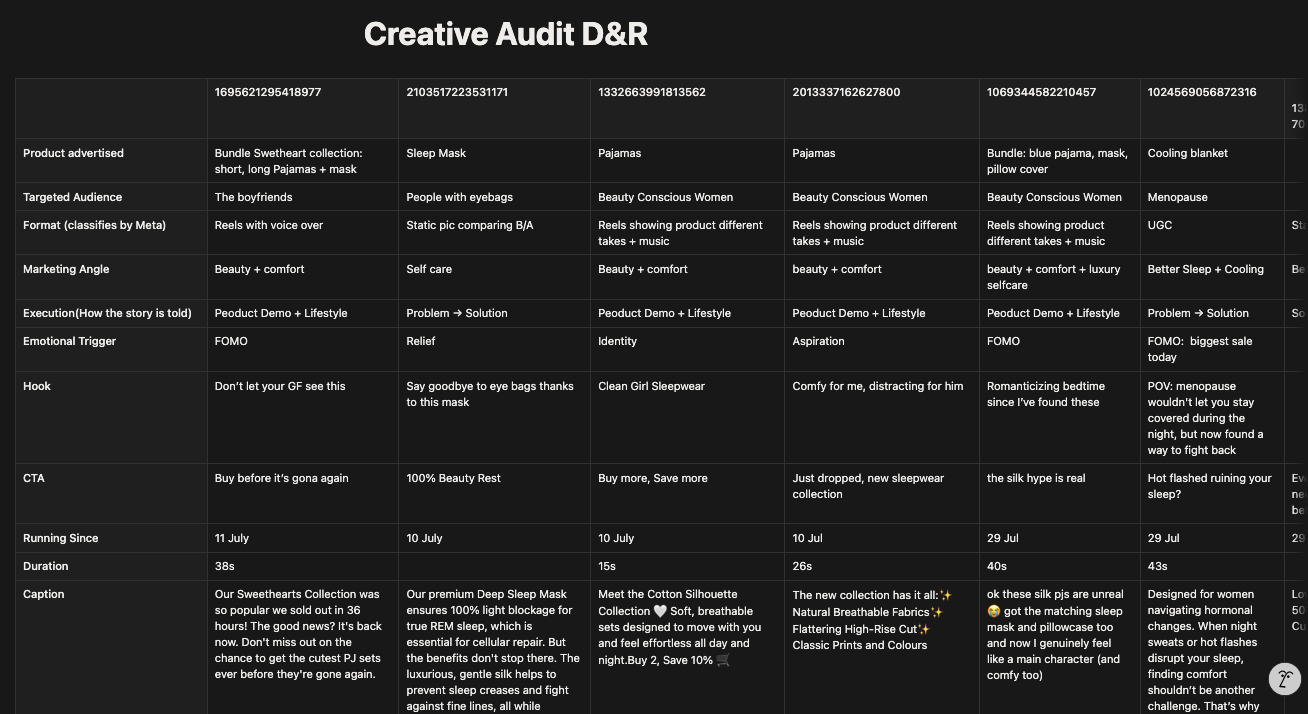
Task: Click the Emotional Trigger row label
Action: tap(69, 341)
